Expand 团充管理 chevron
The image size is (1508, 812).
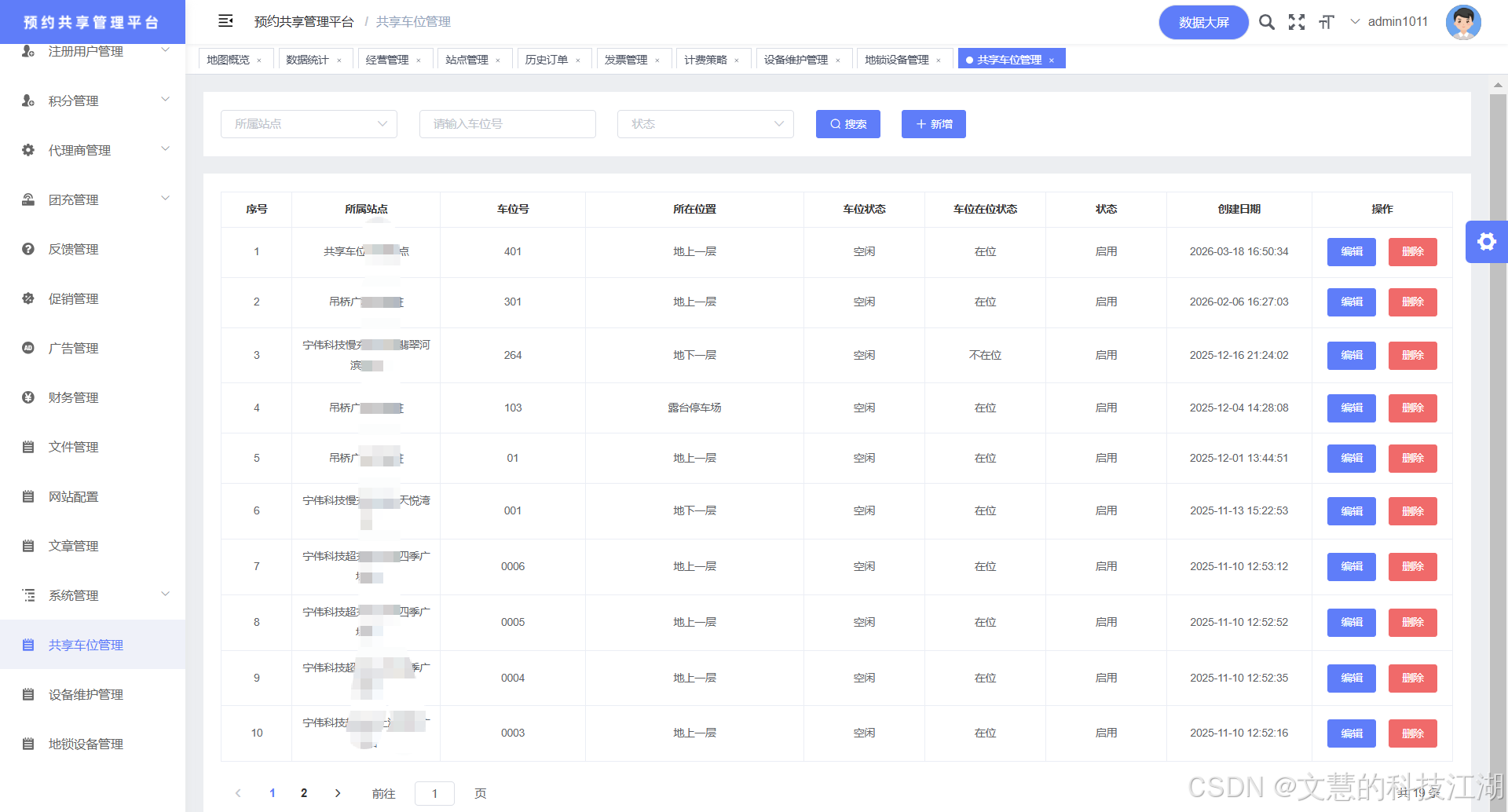(166, 198)
